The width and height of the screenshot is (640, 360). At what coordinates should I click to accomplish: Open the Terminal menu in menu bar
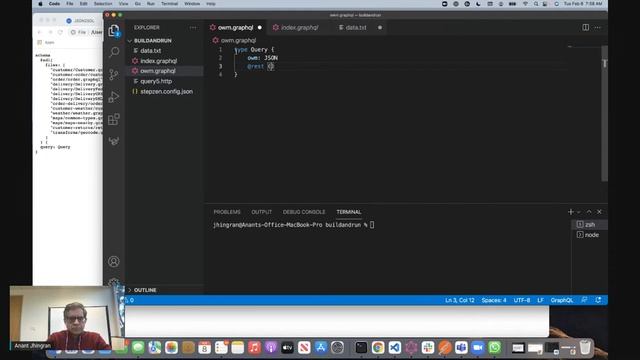pyautogui.click(x=169, y=4)
